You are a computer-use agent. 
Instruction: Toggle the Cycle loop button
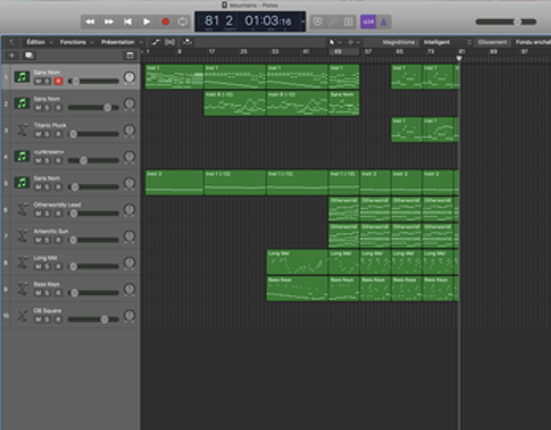click(182, 22)
